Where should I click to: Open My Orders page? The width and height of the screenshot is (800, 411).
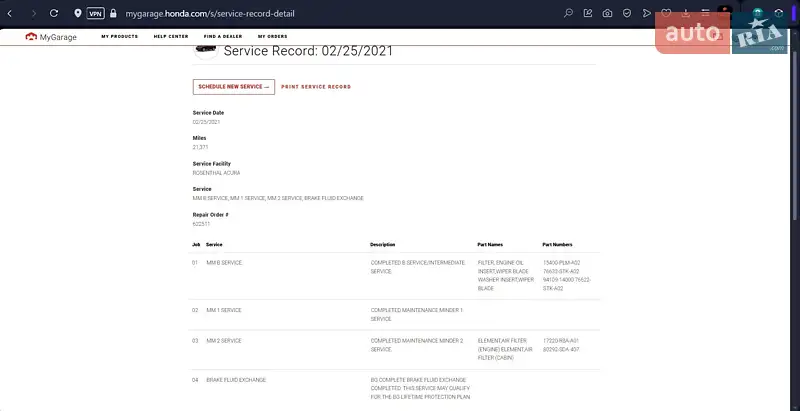pyautogui.click(x=273, y=36)
